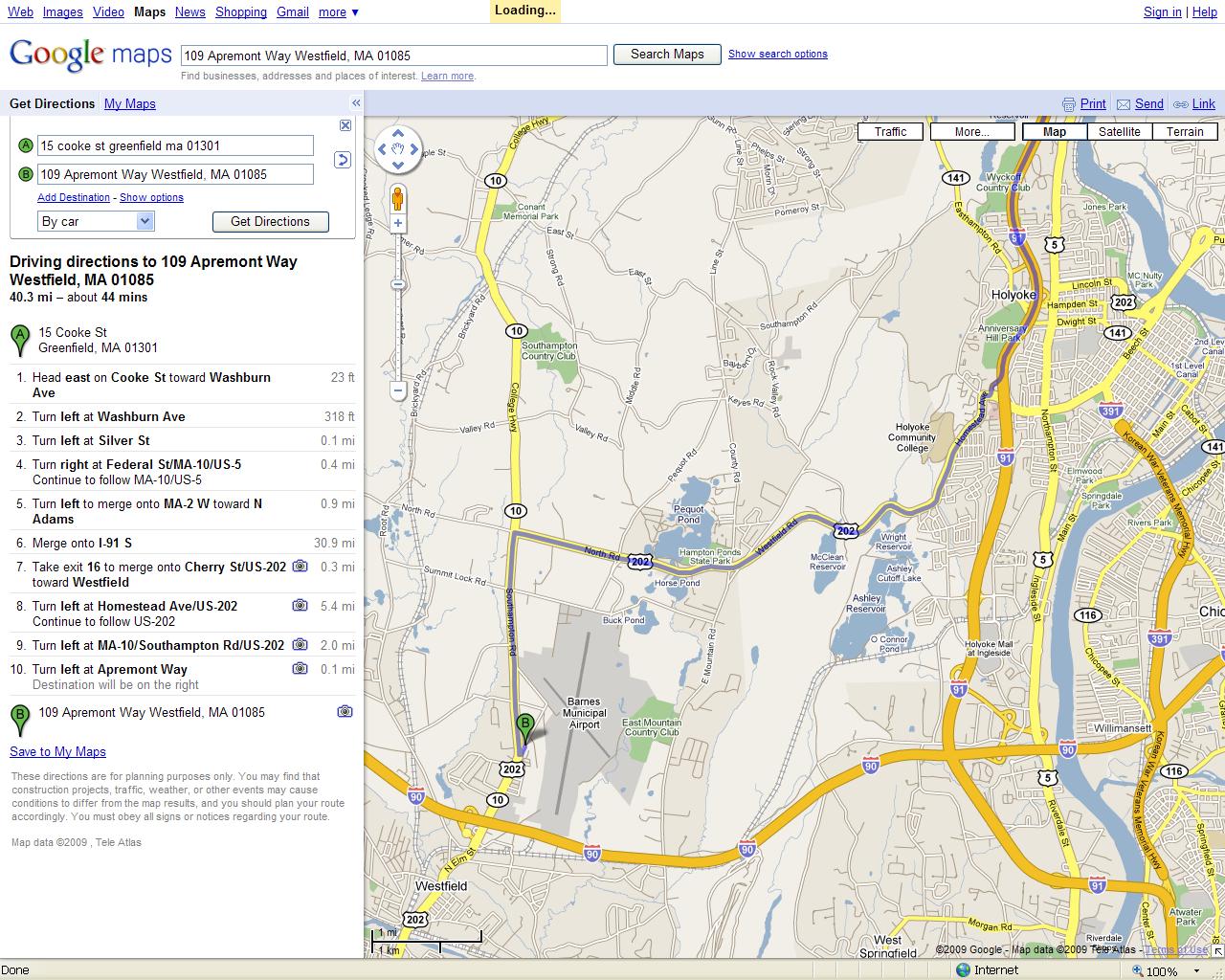This screenshot has width=1225, height=980.
Task: Go to Video in top navigation
Action: point(108,11)
